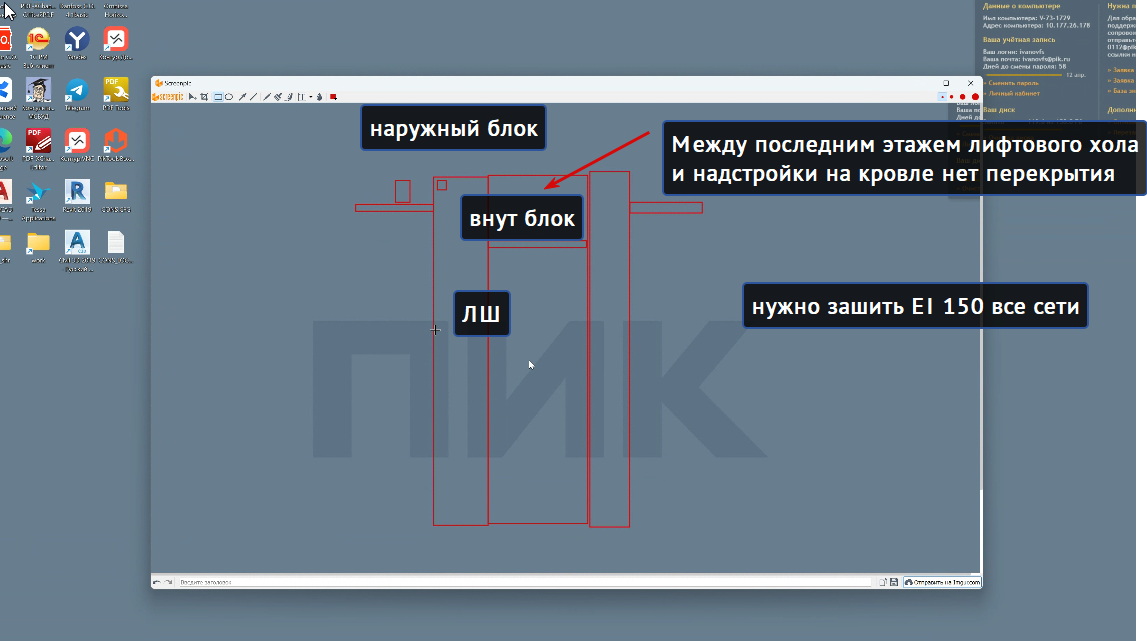Select the marker brush tool
Viewport: 1147px width, 641px height.
coord(278,97)
